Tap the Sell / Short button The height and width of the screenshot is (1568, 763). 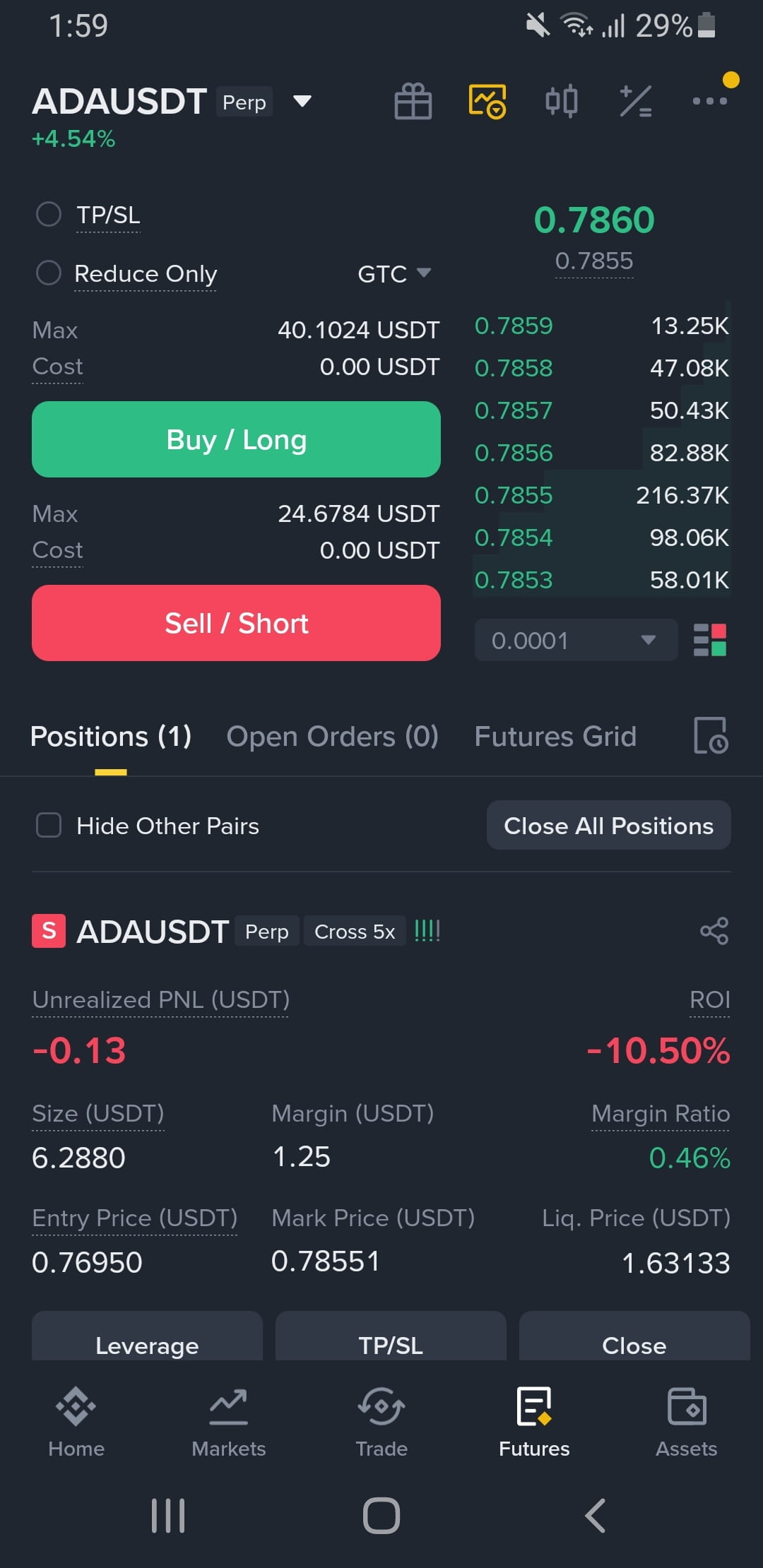click(236, 623)
